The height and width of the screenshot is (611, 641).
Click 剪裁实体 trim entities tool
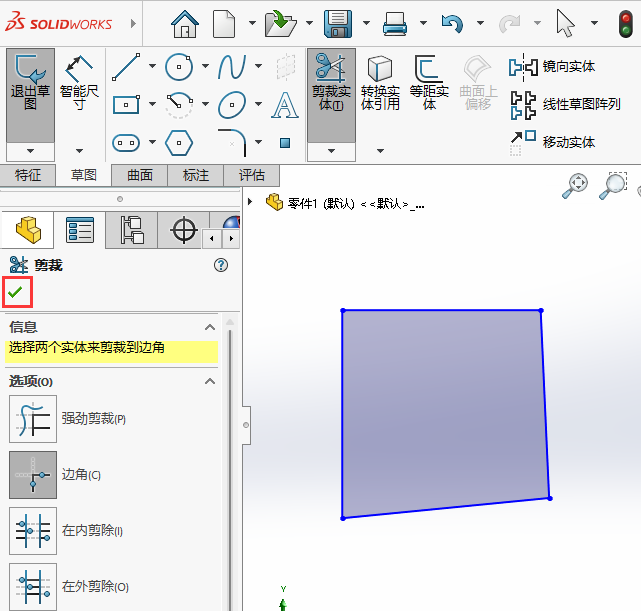[x=332, y=96]
